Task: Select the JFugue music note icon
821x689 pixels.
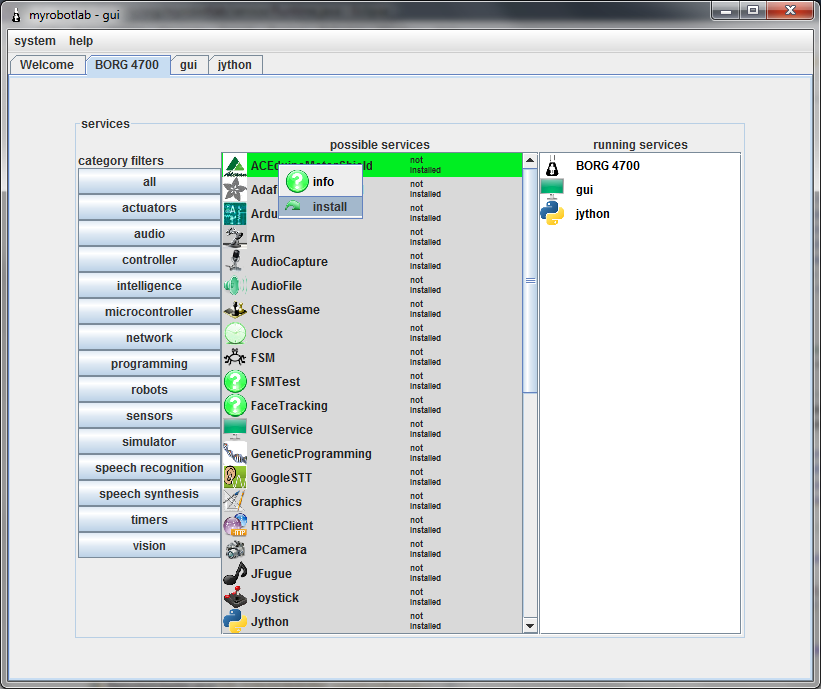Action: (234, 574)
